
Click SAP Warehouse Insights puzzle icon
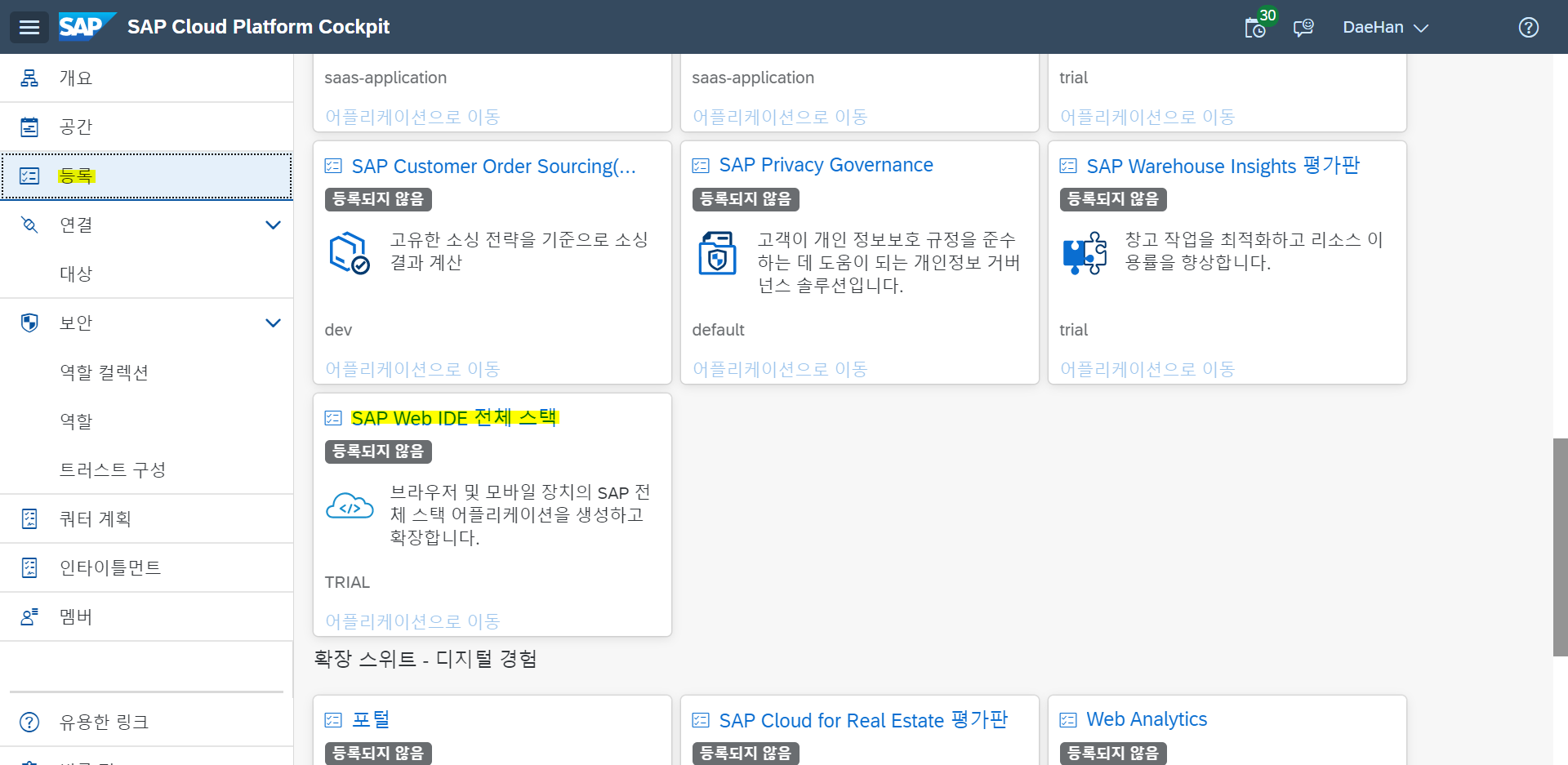[x=1085, y=253]
